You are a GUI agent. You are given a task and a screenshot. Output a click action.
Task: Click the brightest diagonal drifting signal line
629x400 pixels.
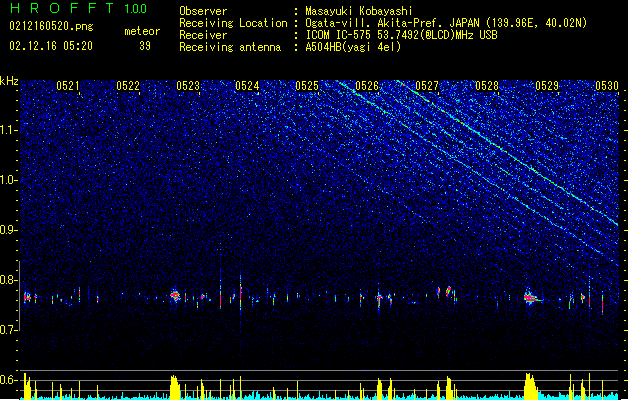click(507, 153)
